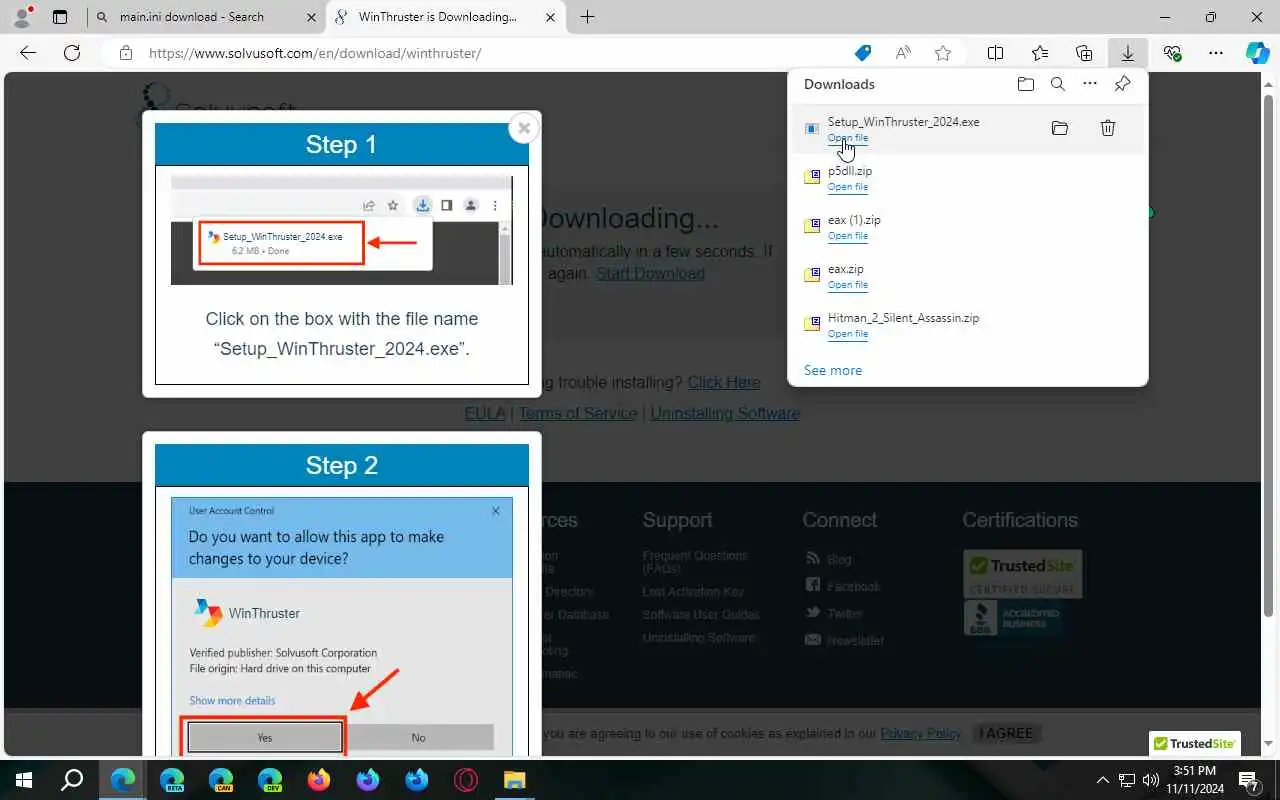Click the floating TrustedSite badge
The image size is (1280, 800).
point(1195,744)
